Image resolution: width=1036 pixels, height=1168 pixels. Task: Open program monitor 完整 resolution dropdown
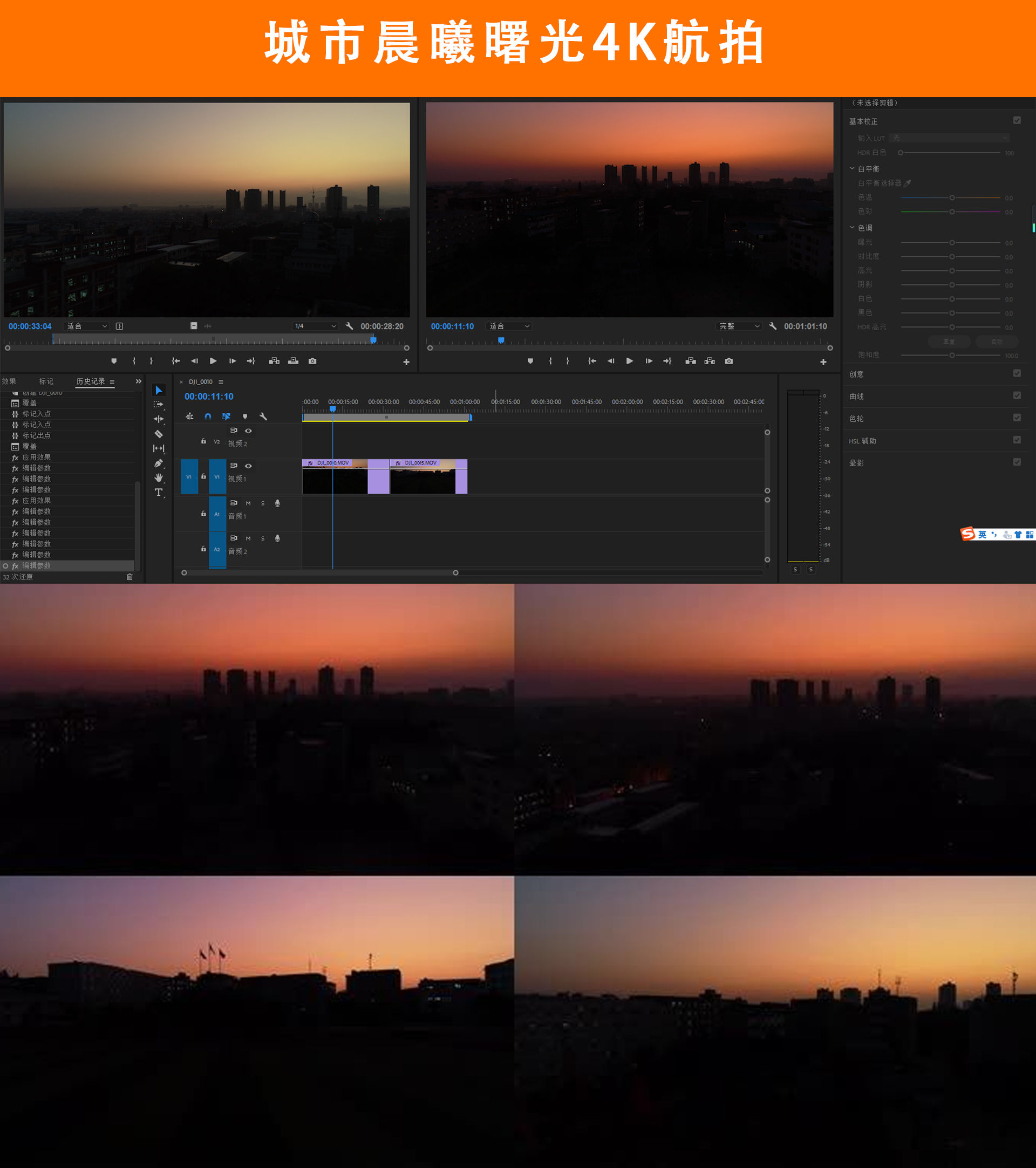tap(739, 326)
